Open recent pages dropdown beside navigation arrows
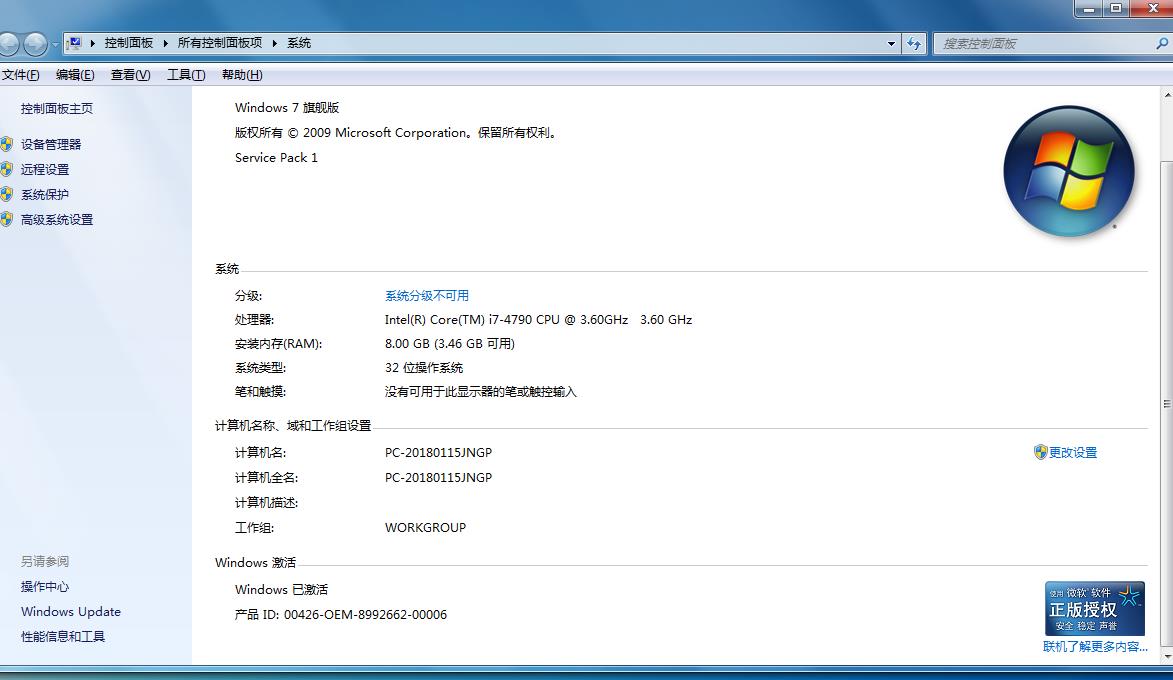The image size is (1173, 680). click(x=55, y=44)
